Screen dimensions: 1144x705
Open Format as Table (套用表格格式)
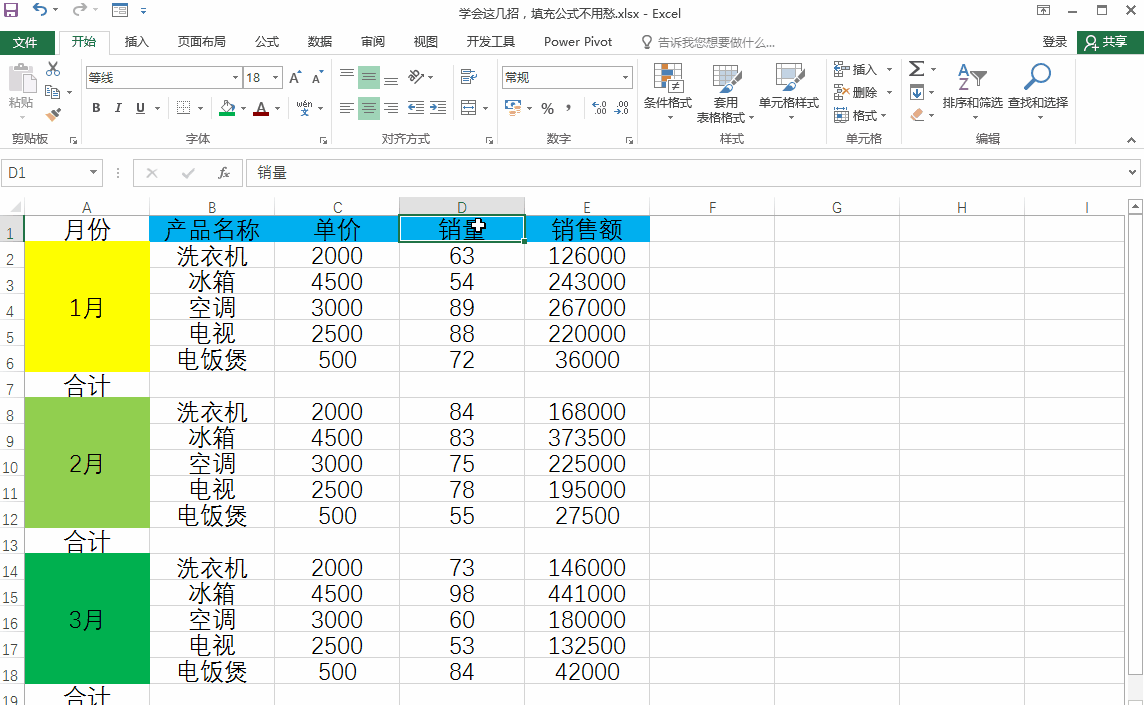[x=725, y=92]
